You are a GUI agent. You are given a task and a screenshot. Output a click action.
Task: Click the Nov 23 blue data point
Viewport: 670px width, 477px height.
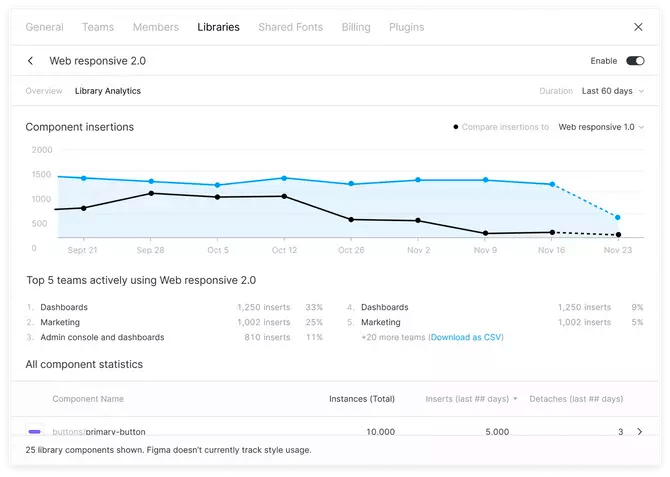[618, 217]
